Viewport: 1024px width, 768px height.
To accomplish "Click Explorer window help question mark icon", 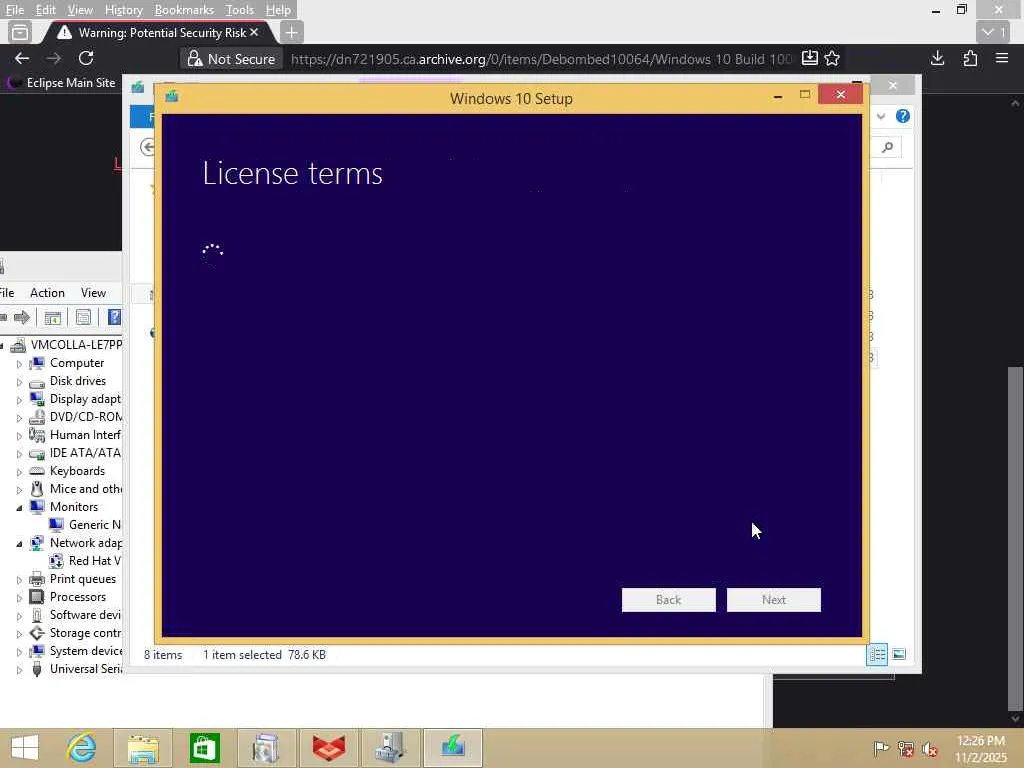I will (903, 116).
